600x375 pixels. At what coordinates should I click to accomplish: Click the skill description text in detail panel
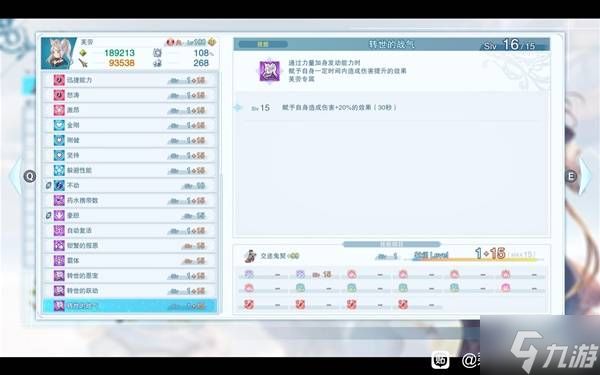[347, 71]
